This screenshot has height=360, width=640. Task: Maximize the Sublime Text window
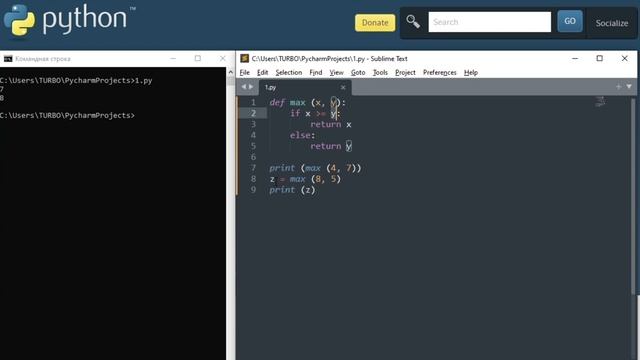600,58
